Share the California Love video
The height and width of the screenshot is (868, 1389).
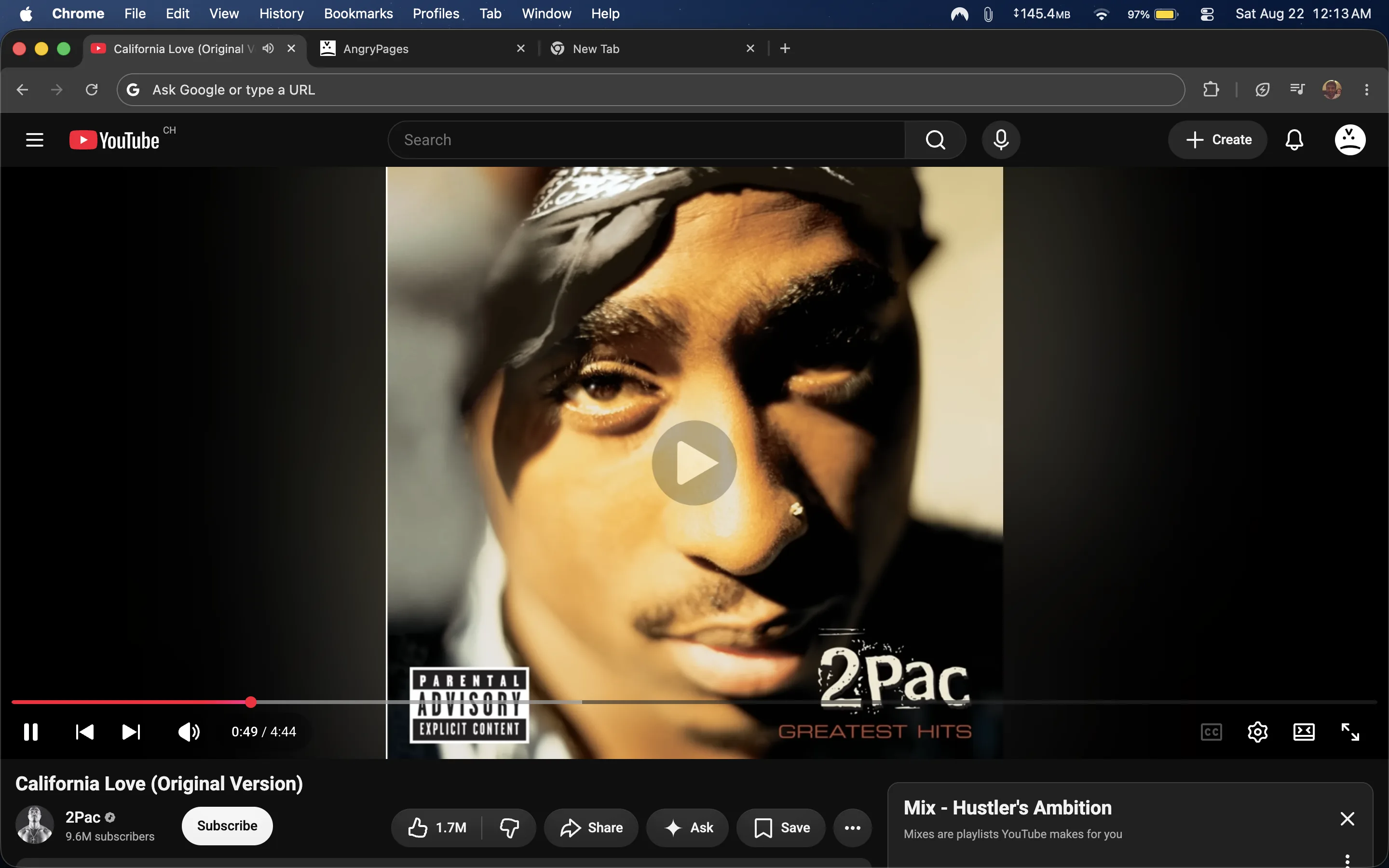(x=591, y=827)
